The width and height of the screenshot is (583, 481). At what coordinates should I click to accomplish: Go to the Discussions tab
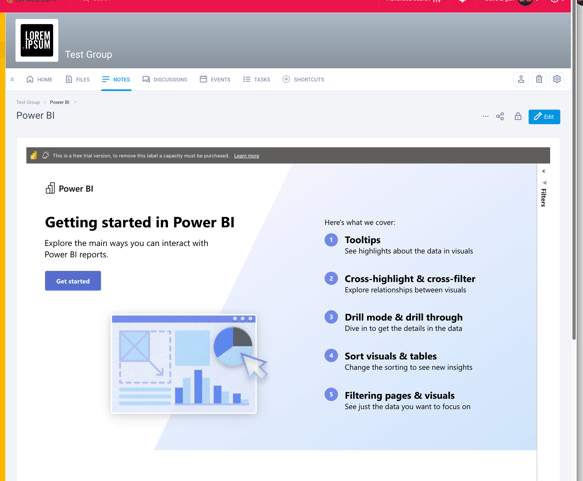(x=165, y=79)
